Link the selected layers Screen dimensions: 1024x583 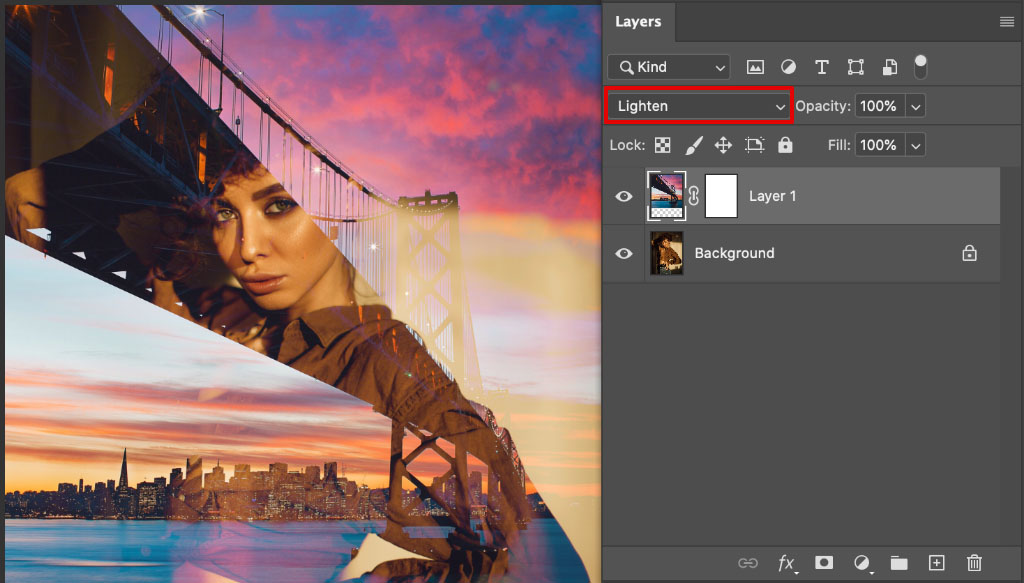[x=748, y=562]
